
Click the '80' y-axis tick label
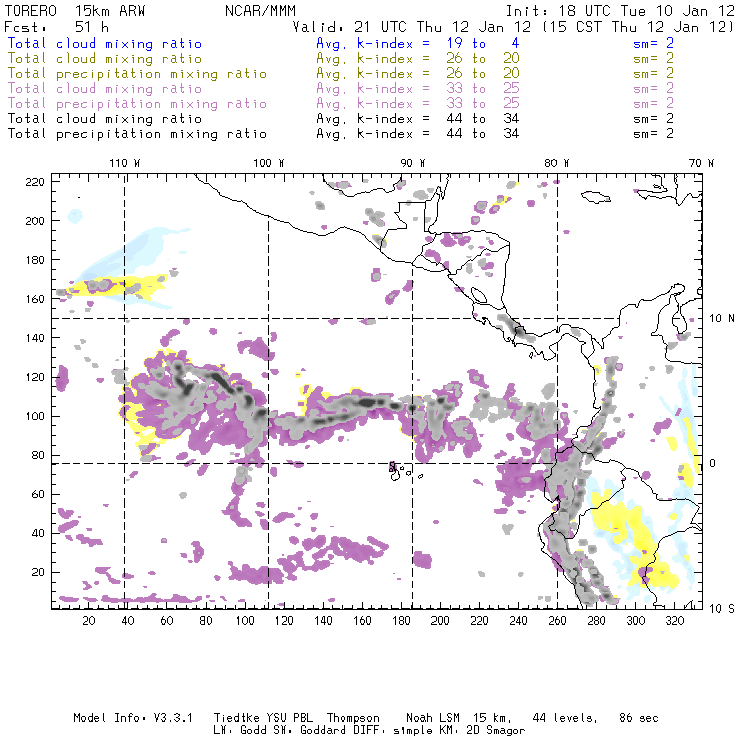38,455
